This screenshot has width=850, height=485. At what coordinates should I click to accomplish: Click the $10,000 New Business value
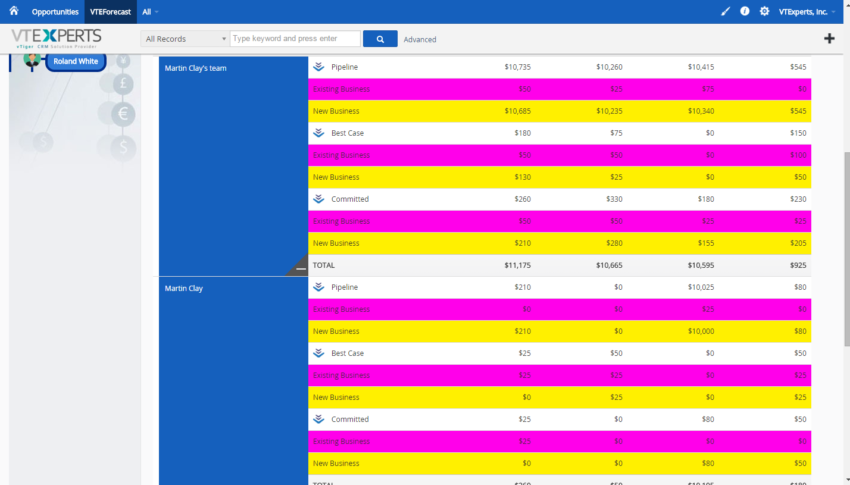(701, 331)
